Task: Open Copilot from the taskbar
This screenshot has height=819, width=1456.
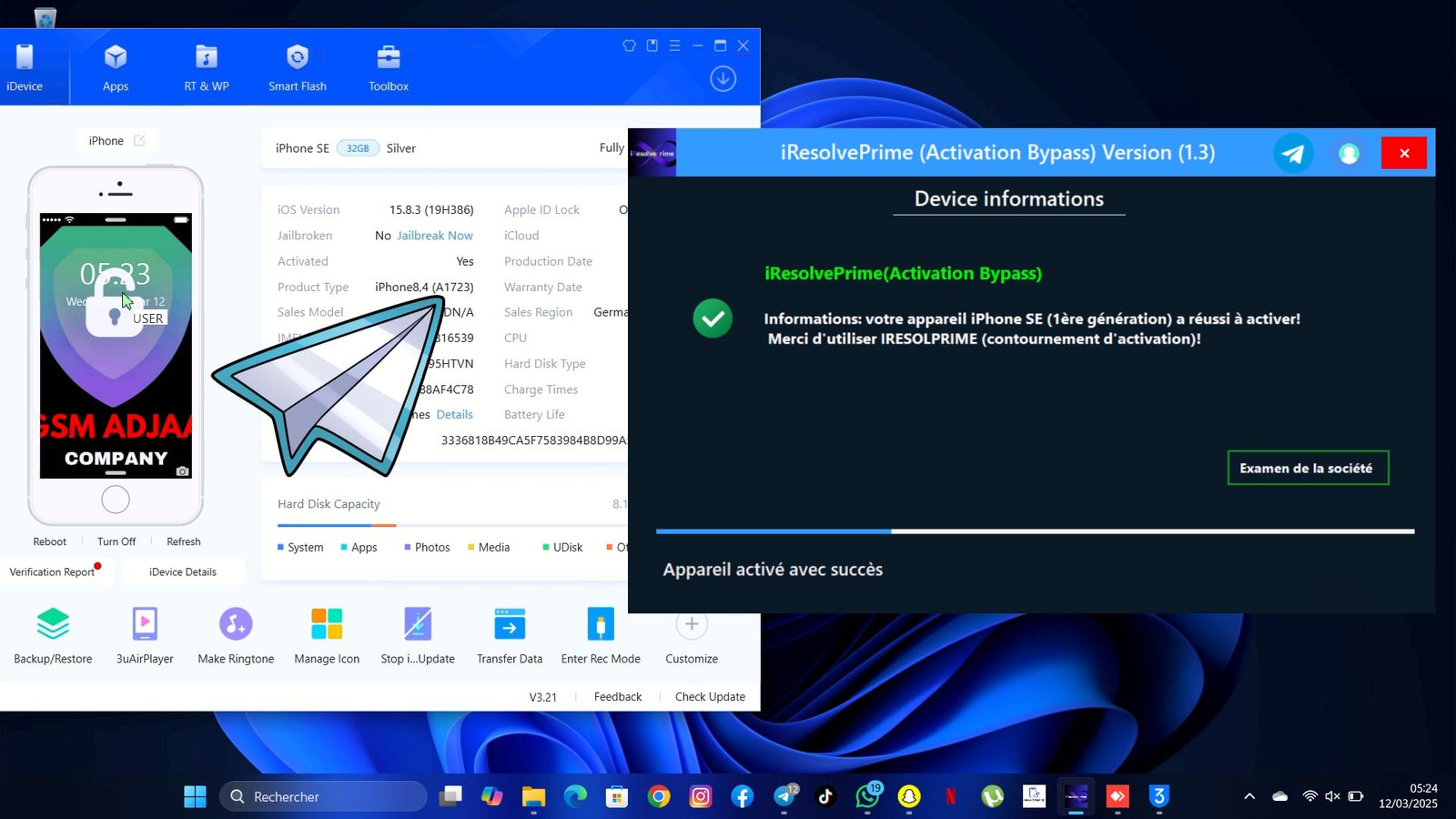Action: click(x=492, y=796)
